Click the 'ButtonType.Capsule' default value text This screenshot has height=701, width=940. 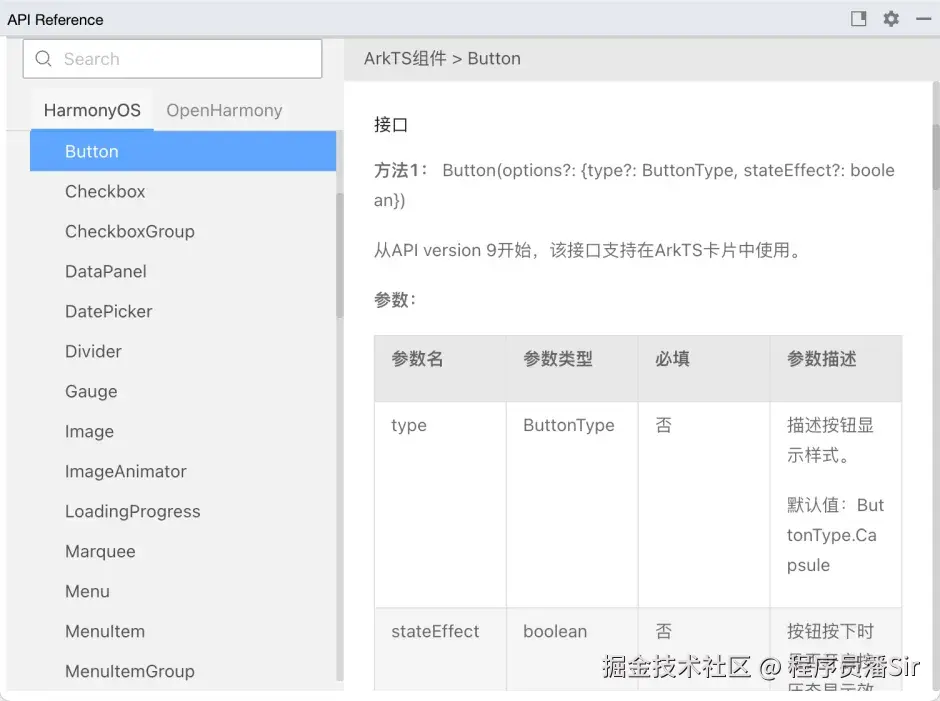(836, 535)
